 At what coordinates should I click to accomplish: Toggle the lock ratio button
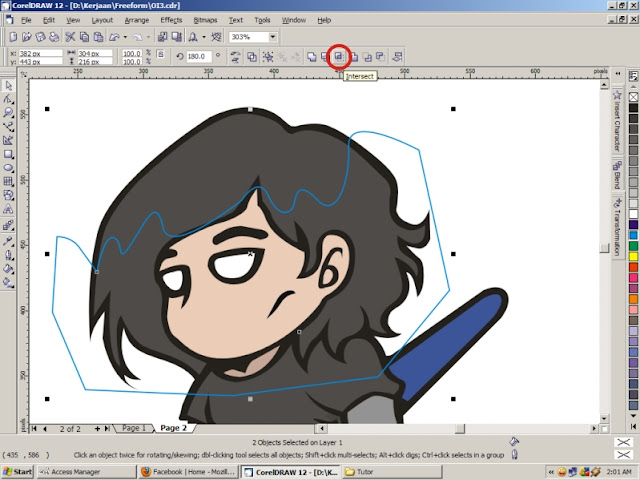(160, 55)
